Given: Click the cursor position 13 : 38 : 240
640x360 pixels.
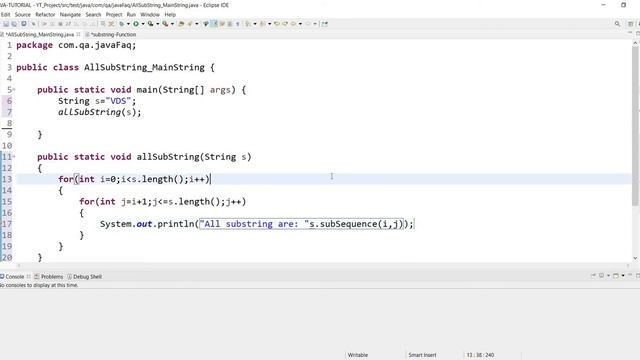Looking at the screenshot, I should pos(480,355).
